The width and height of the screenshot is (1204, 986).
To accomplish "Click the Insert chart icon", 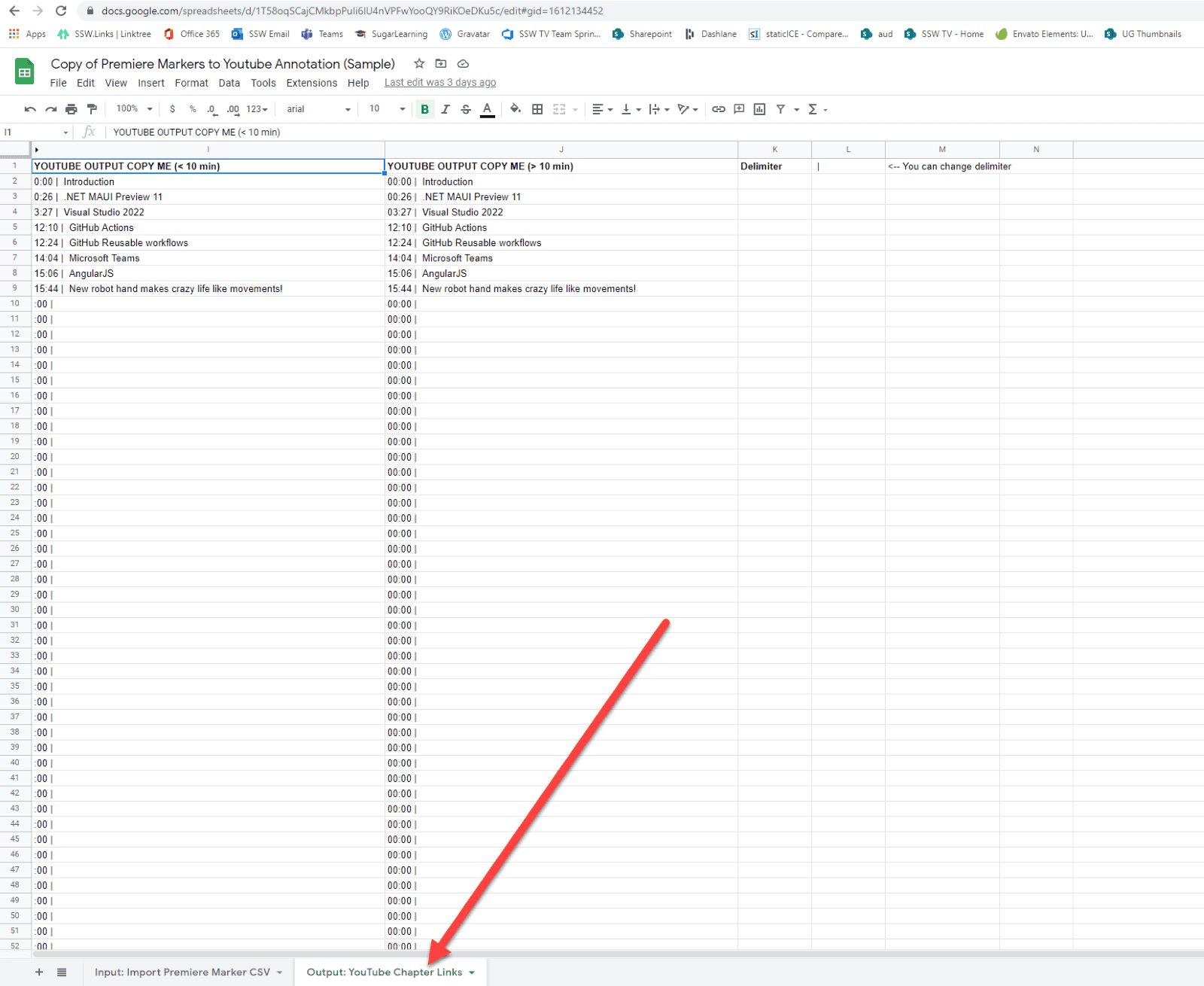I will [x=759, y=109].
